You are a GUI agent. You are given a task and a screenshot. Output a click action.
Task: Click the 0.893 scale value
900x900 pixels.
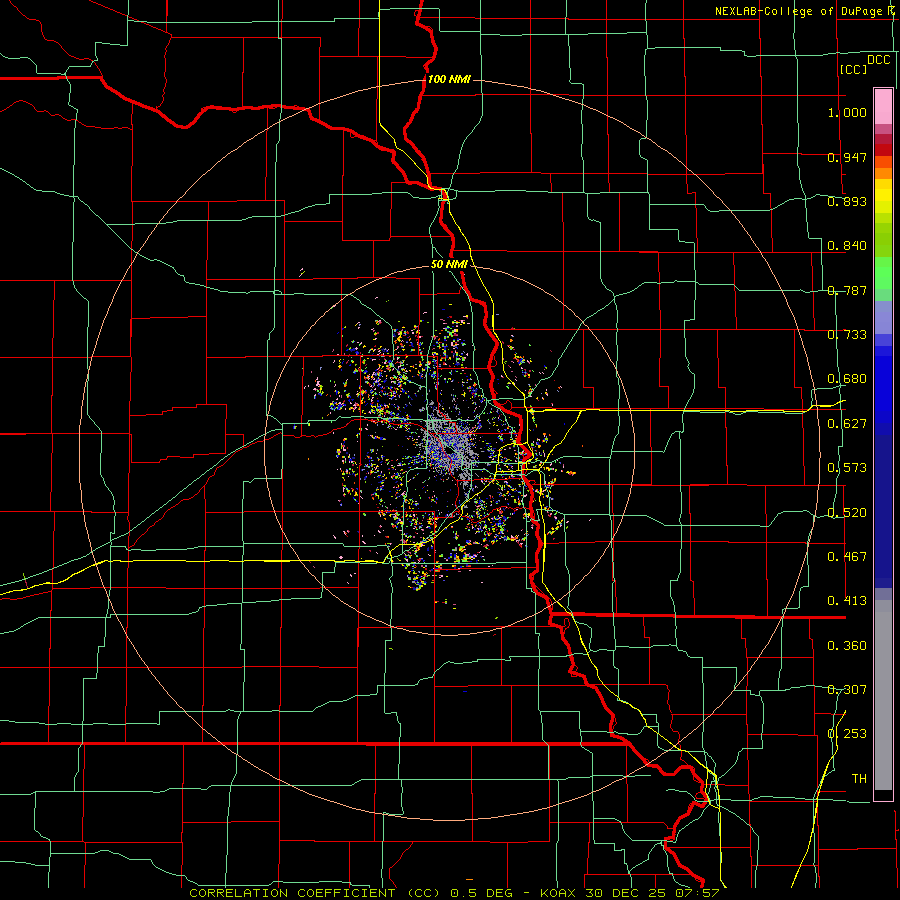pyautogui.click(x=847, y=201)
